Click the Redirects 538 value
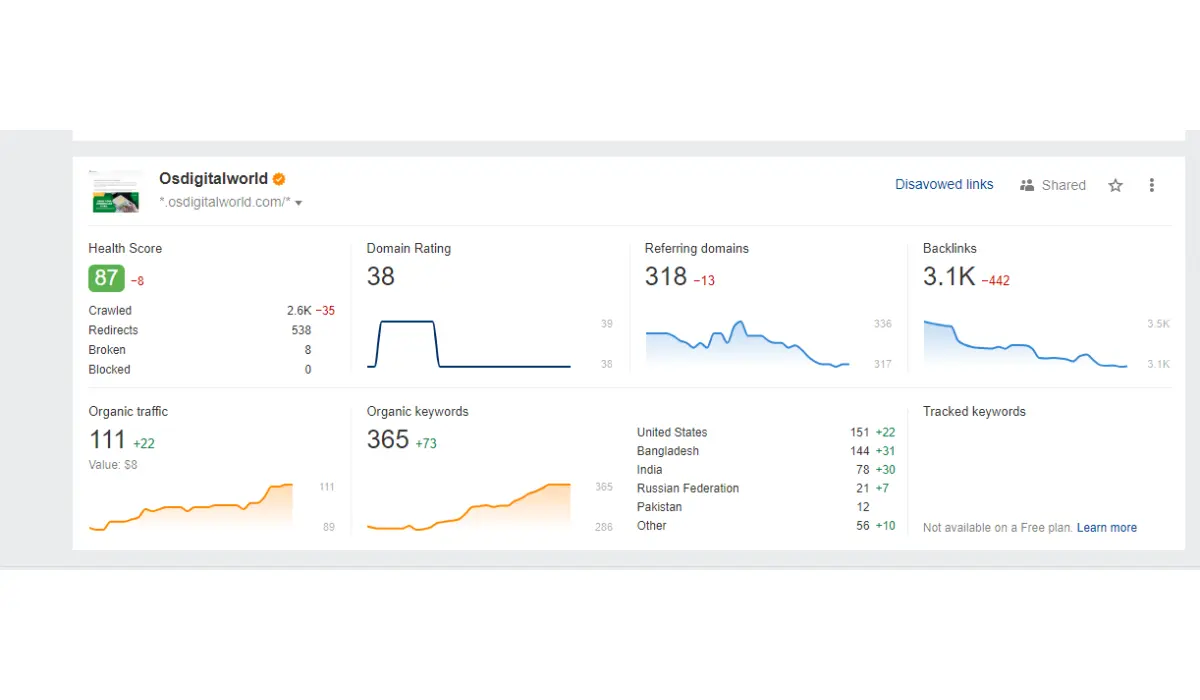This screenshot has width=1200, height=700. tap(301, 330)
